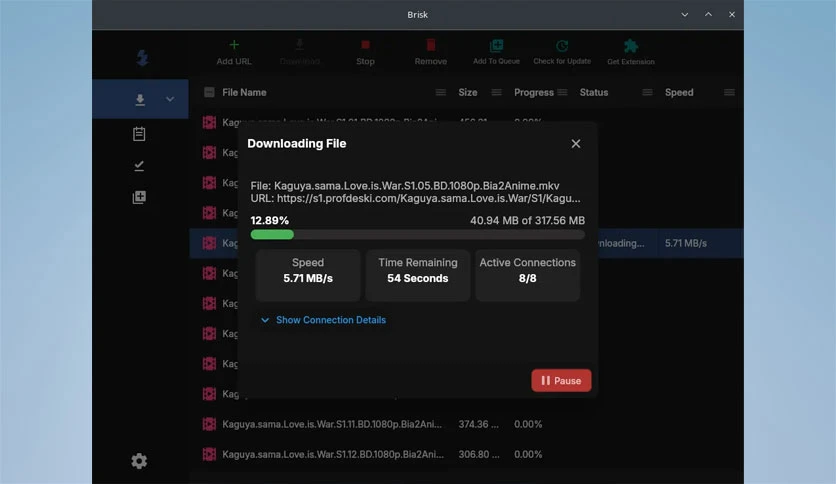Expand connection details chevron arrow
This screenshot has height=484, width=836.
coord(265,320)
